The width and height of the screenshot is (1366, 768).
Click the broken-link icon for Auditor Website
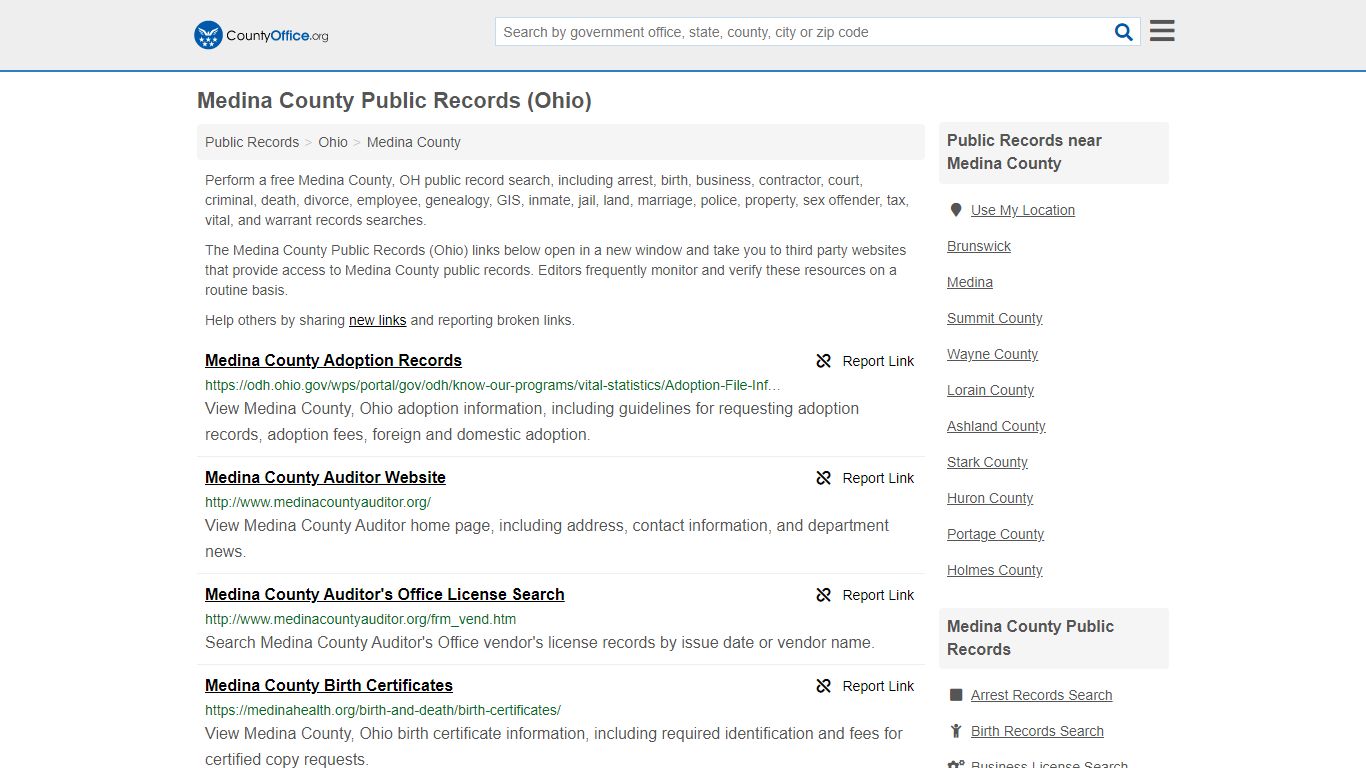tap(824, 478)
